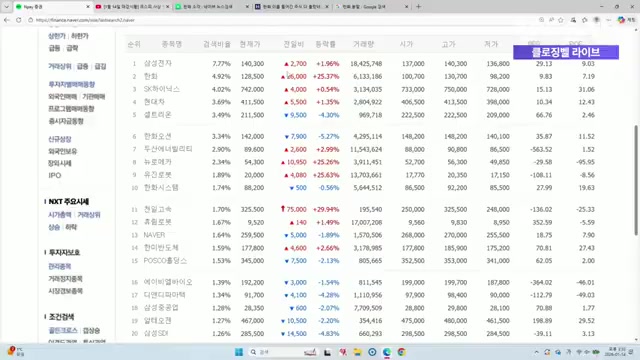Open a new browser tab with the plus icon
Screen dimensions: 640x360
(418, 7)
